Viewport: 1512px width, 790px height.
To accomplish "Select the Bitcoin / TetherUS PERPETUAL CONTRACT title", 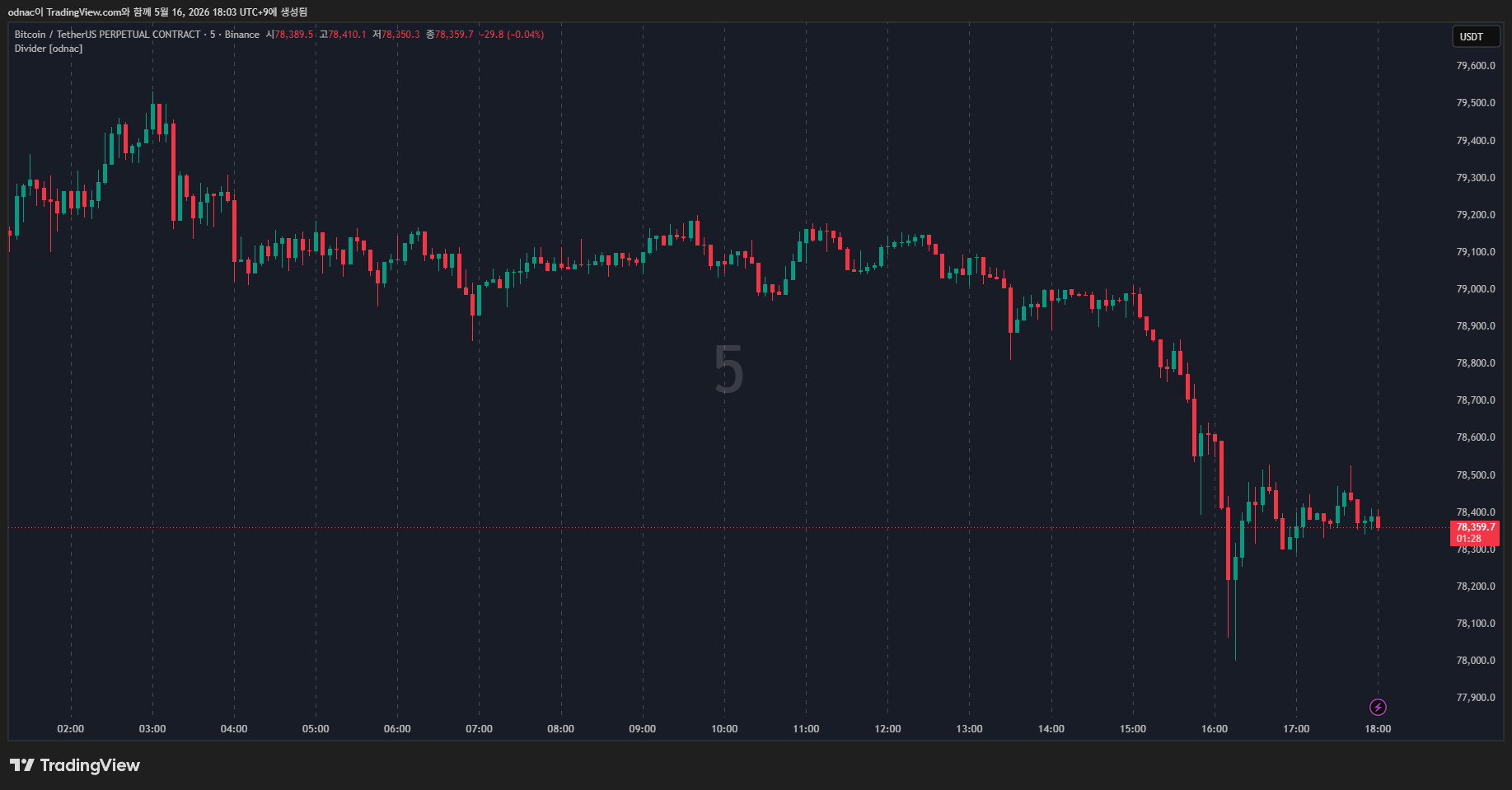I will (x=107, y=35).
